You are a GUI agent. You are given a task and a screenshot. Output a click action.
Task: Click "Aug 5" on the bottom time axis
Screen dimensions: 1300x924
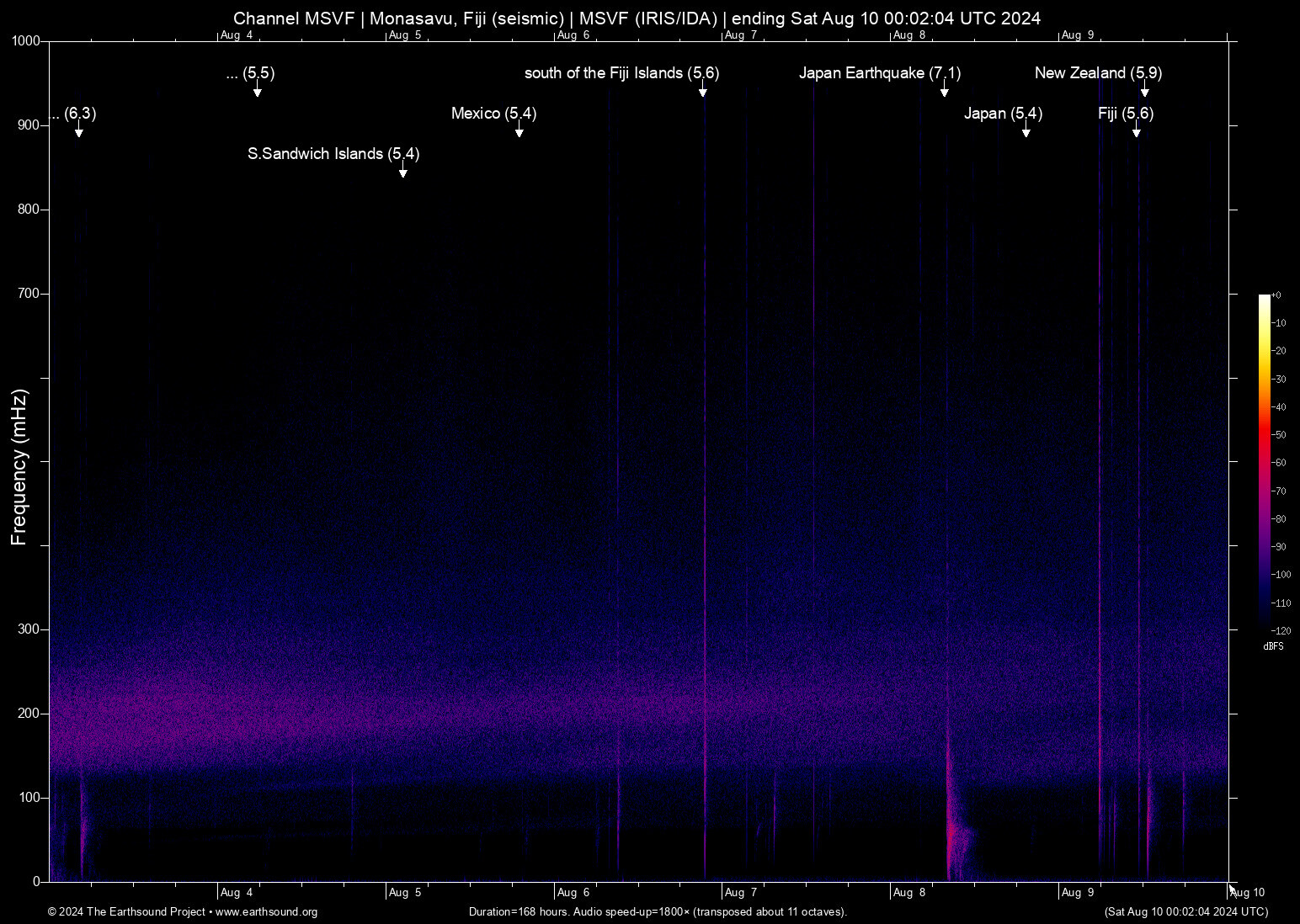[x=405, y=893]
